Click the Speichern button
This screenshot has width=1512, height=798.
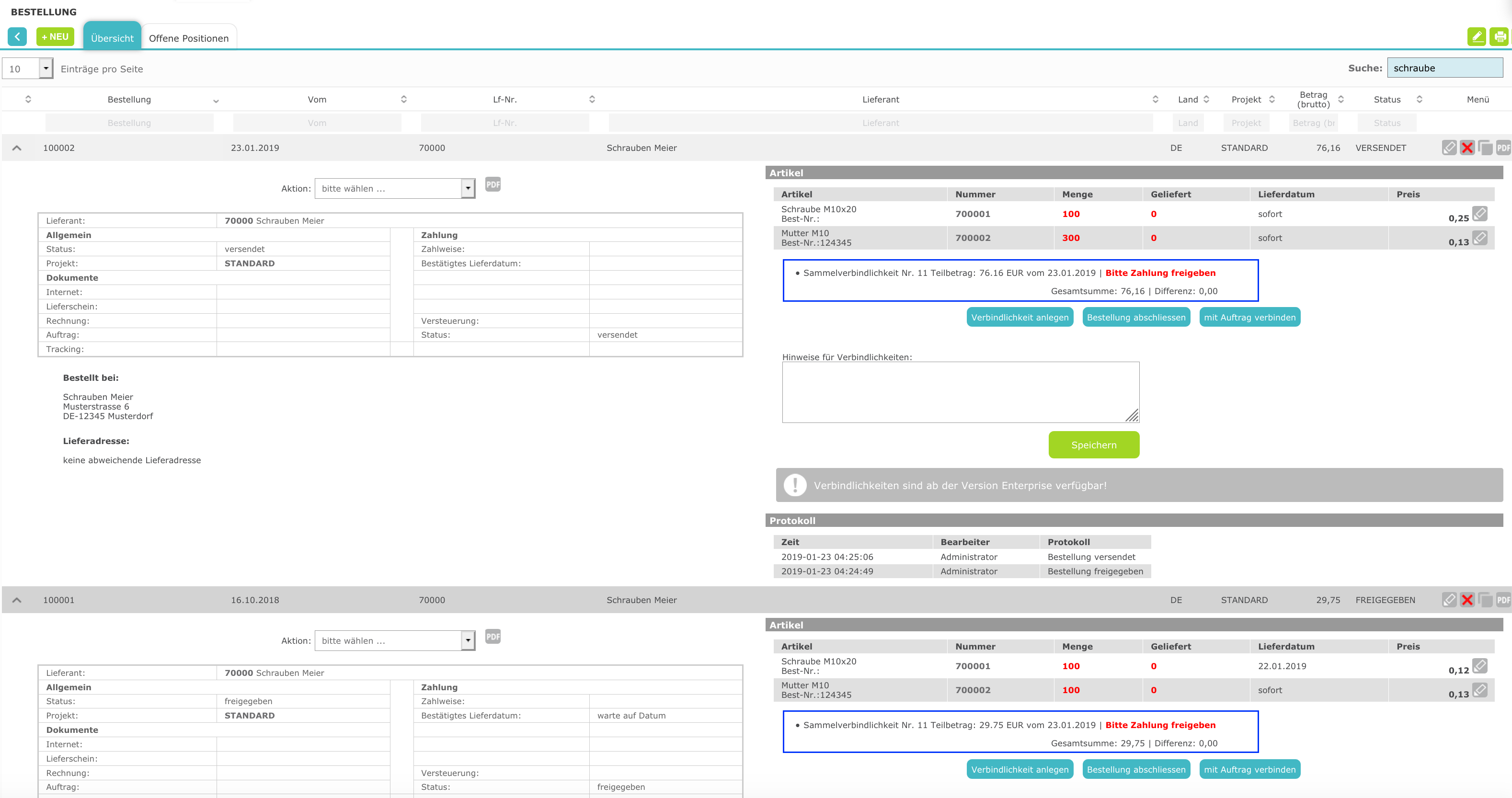tap(1093, 445)
